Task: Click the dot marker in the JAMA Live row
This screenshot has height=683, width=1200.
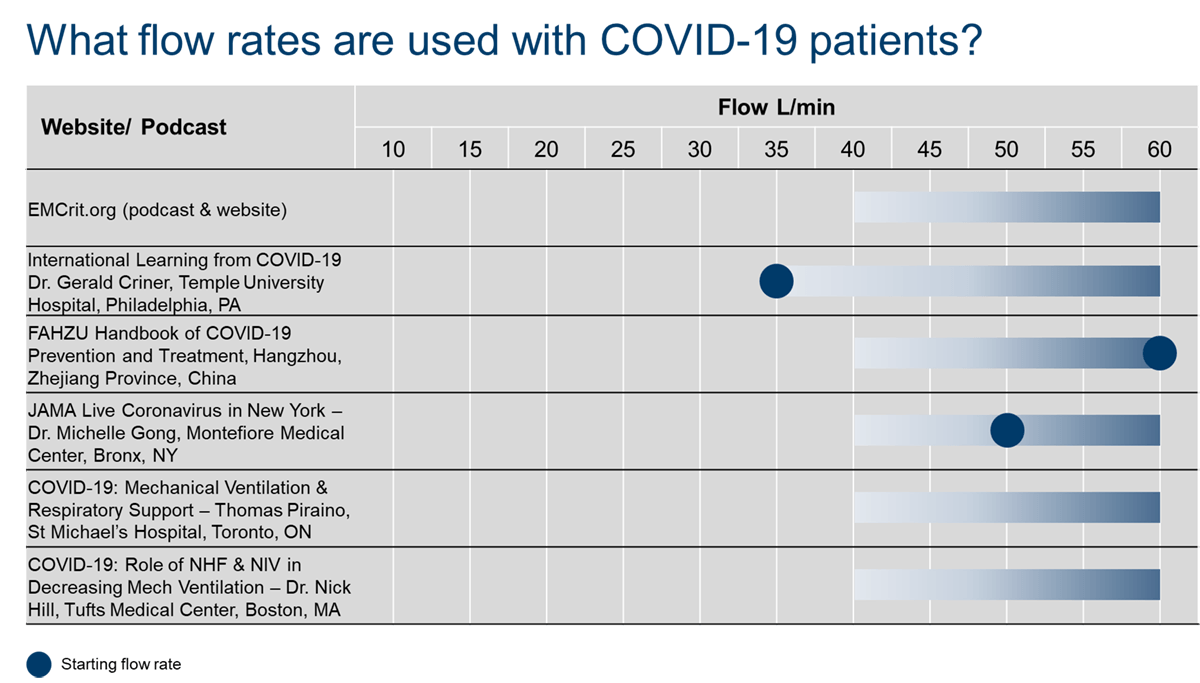Action: tap(1007, 430)
